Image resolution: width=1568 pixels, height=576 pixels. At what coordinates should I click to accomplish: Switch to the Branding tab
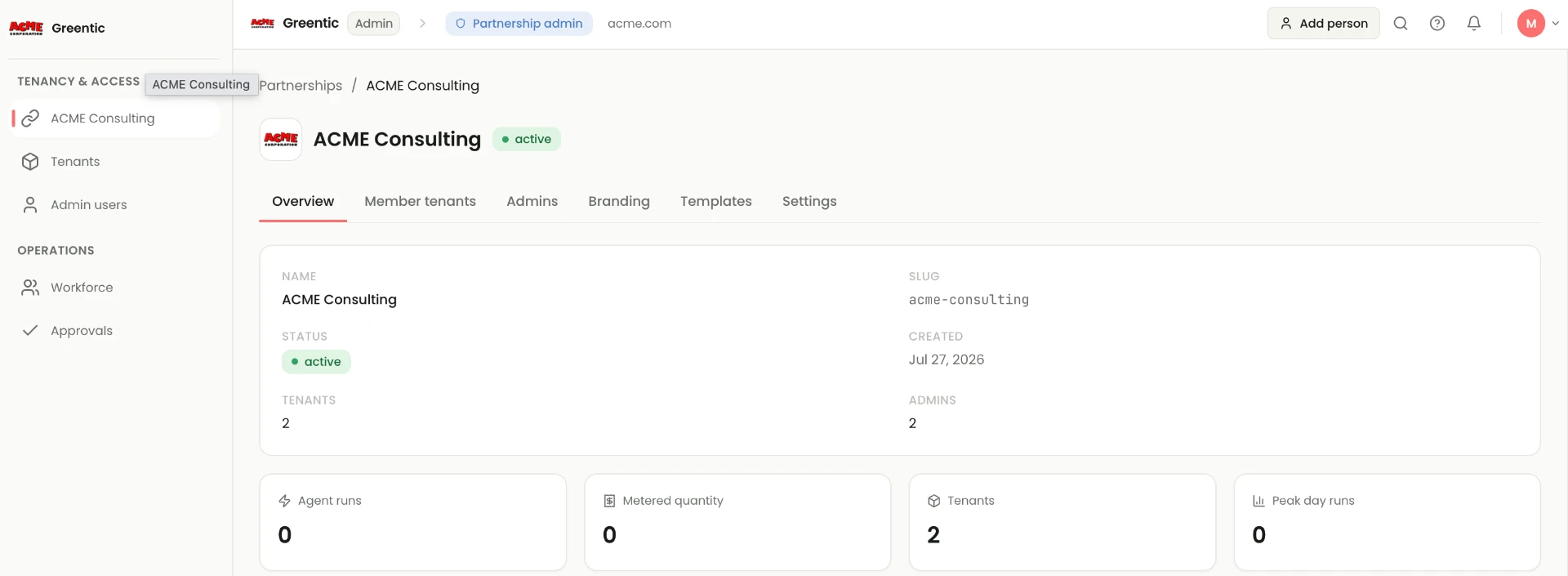pyautogui.click(x=619, y=202)
